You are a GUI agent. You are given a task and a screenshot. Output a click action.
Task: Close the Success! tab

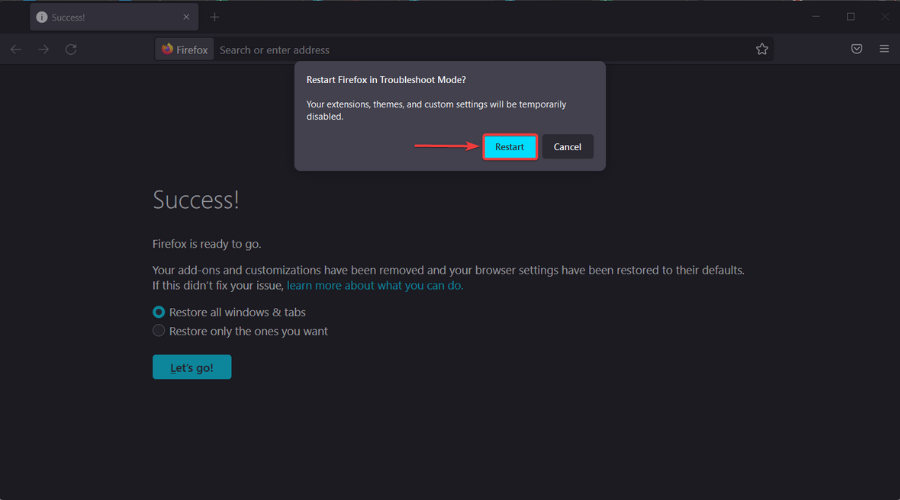click(186, 17)
